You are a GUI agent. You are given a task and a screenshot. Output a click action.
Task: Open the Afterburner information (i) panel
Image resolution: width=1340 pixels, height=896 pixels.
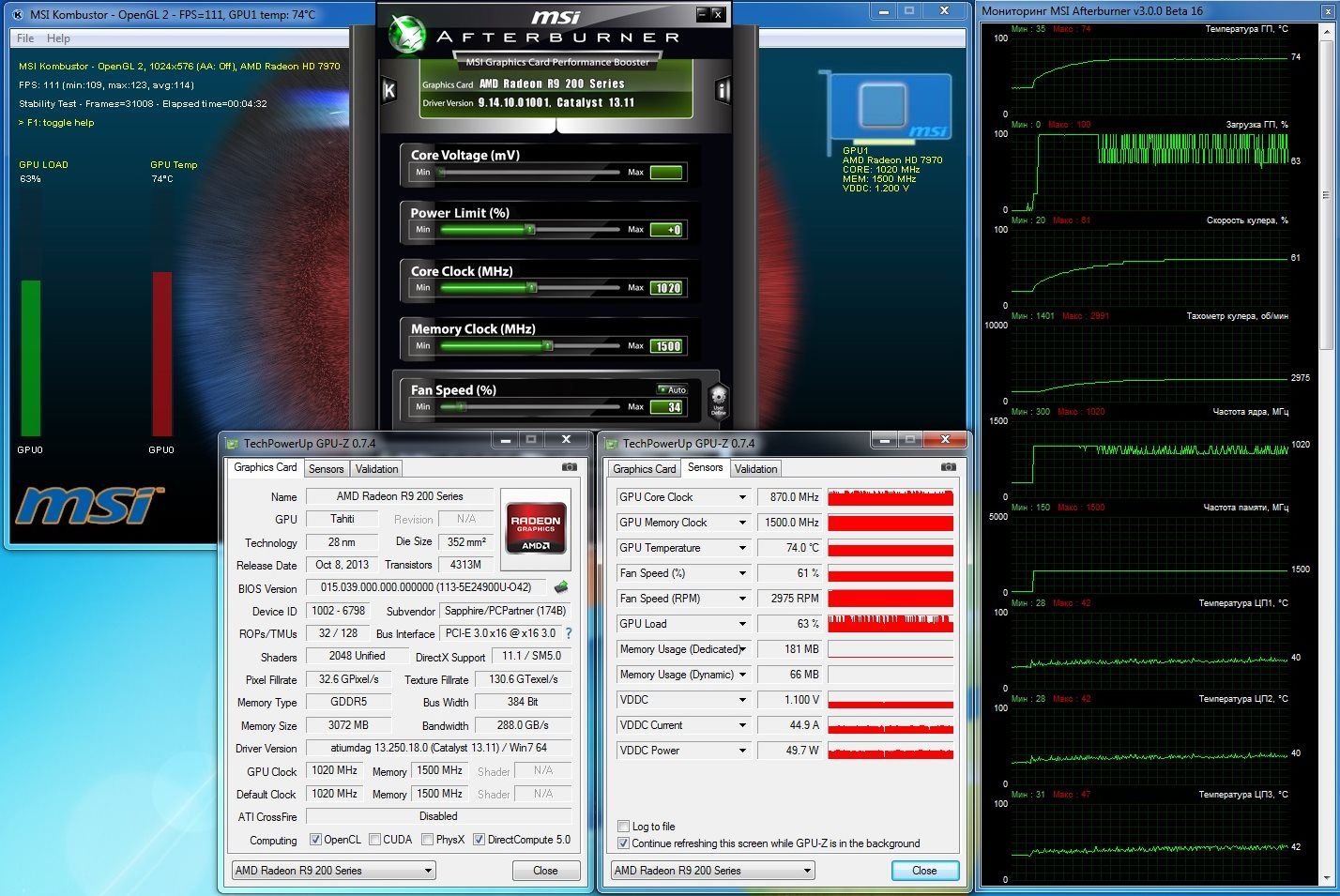point(723,90)
